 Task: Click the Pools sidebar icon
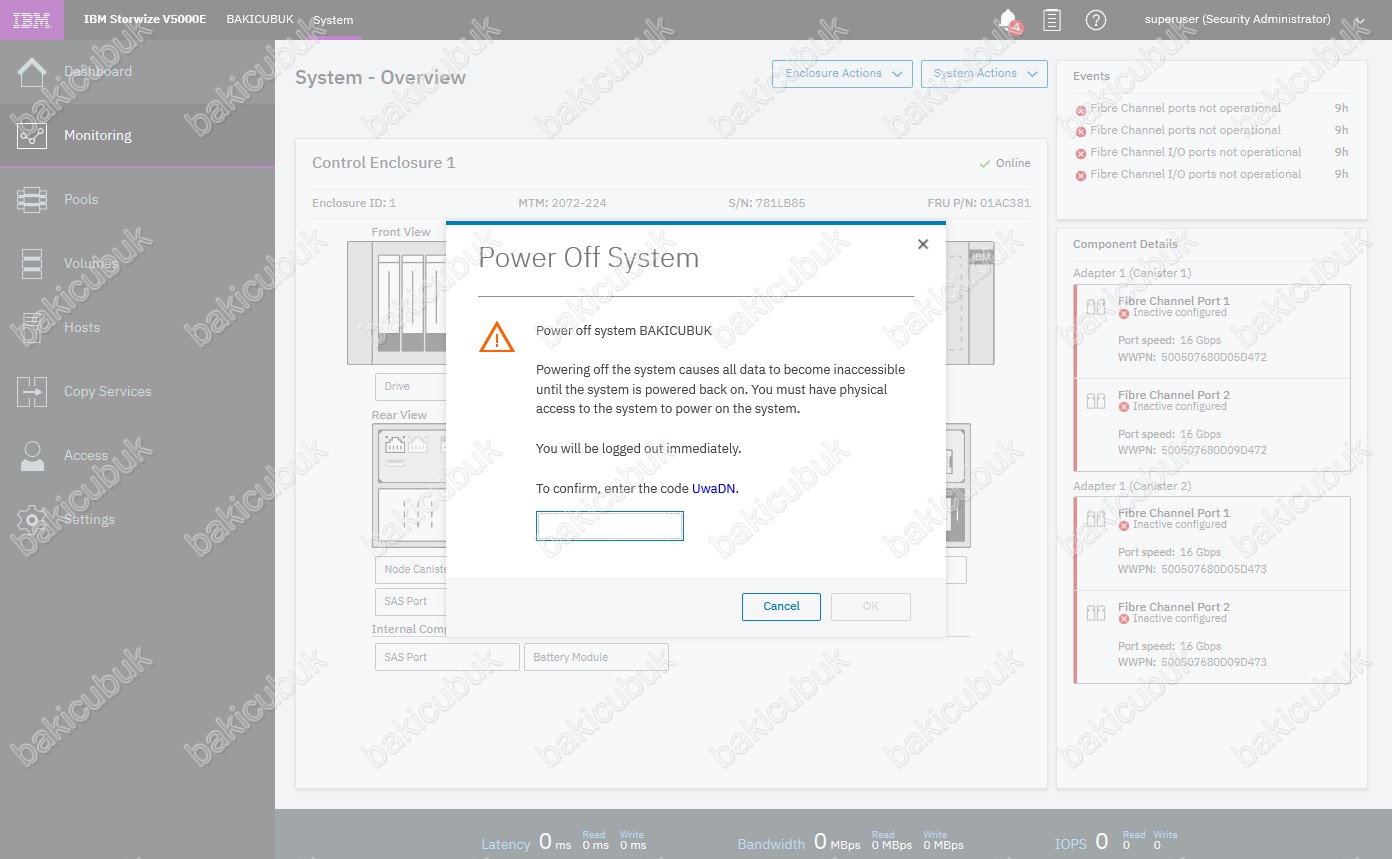click(32, 199)
